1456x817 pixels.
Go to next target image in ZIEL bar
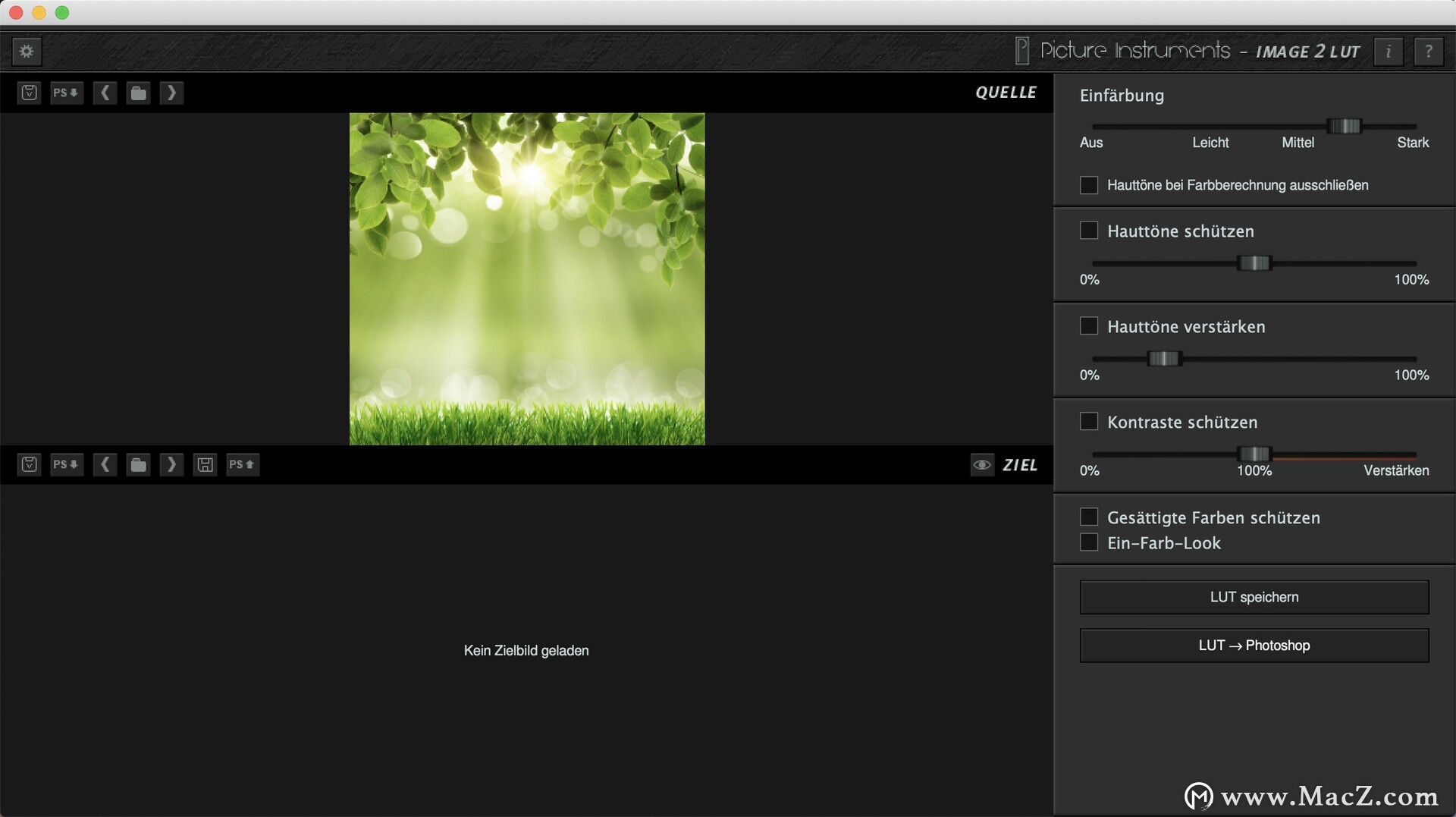(x=171, y=464)
